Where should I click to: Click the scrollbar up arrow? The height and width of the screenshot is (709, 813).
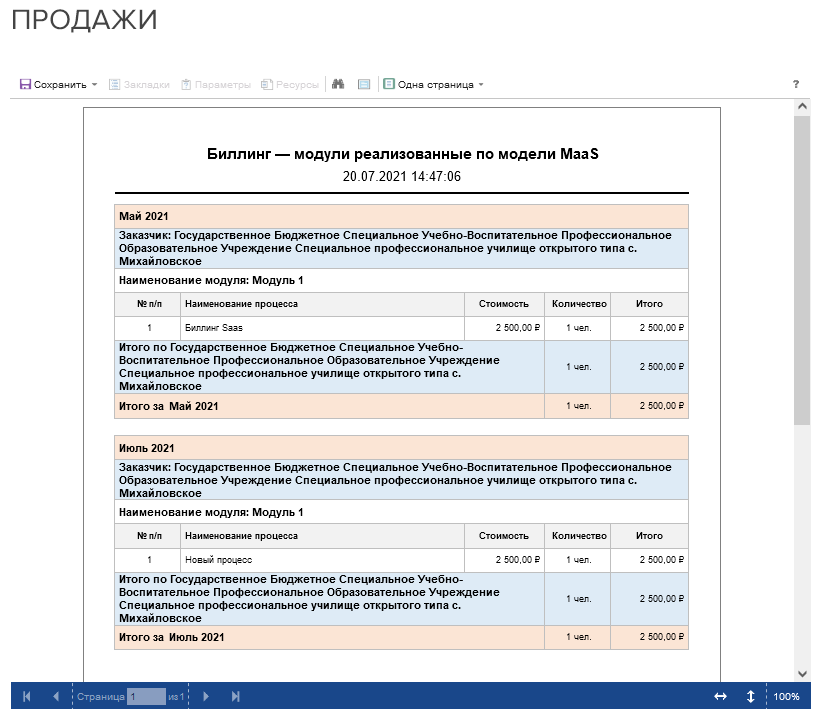click(802, 105)
